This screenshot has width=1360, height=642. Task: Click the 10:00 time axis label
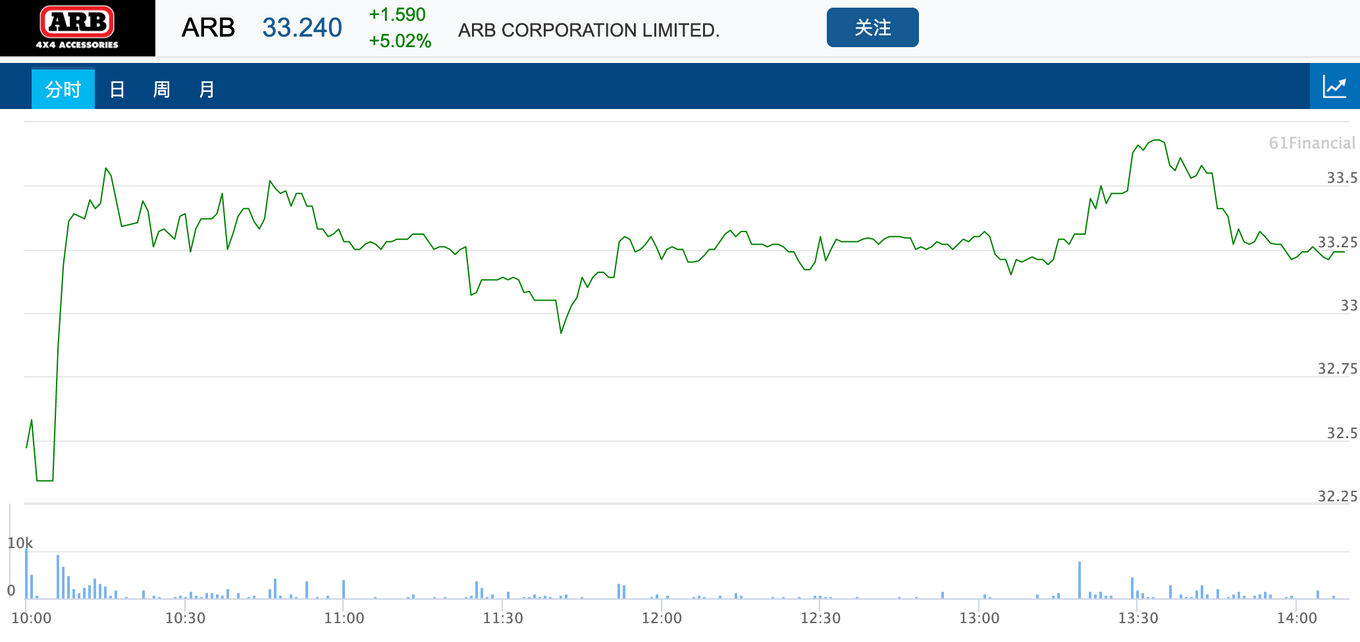[x=32, y=618]
